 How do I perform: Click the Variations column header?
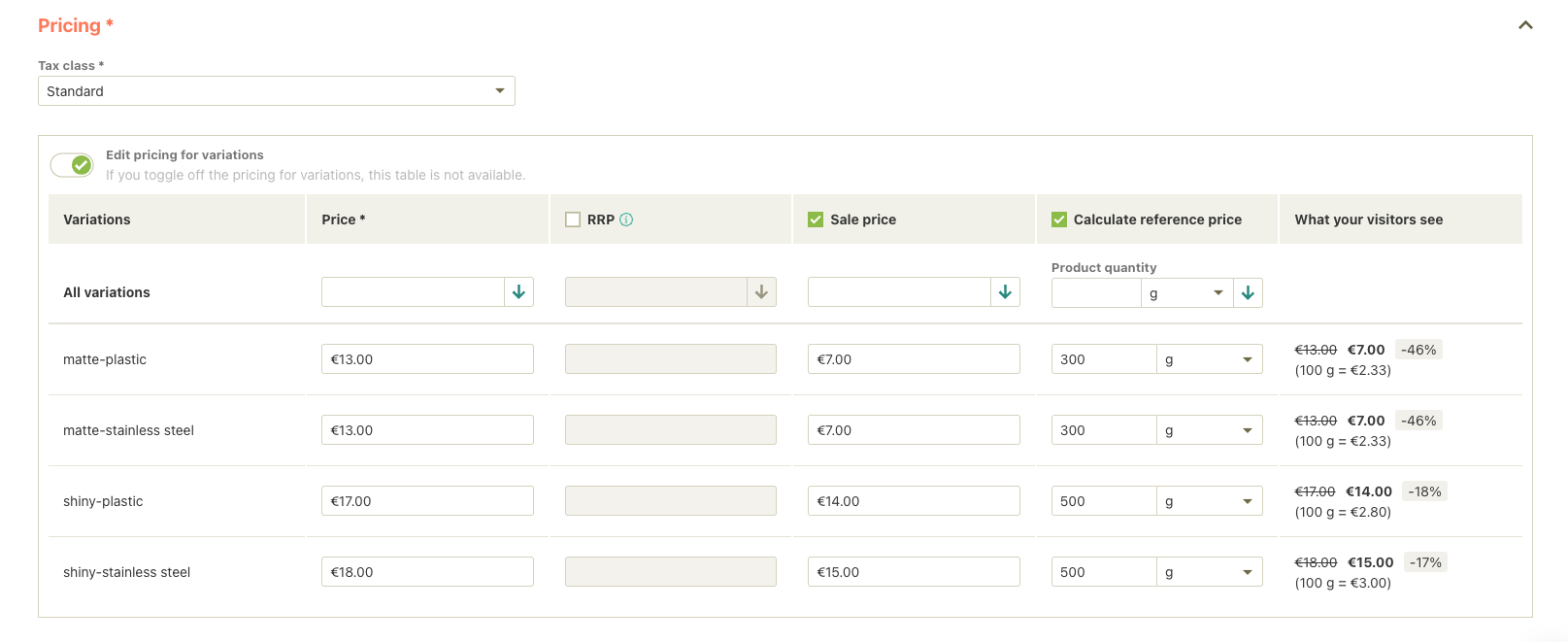(x=97, y=220)
